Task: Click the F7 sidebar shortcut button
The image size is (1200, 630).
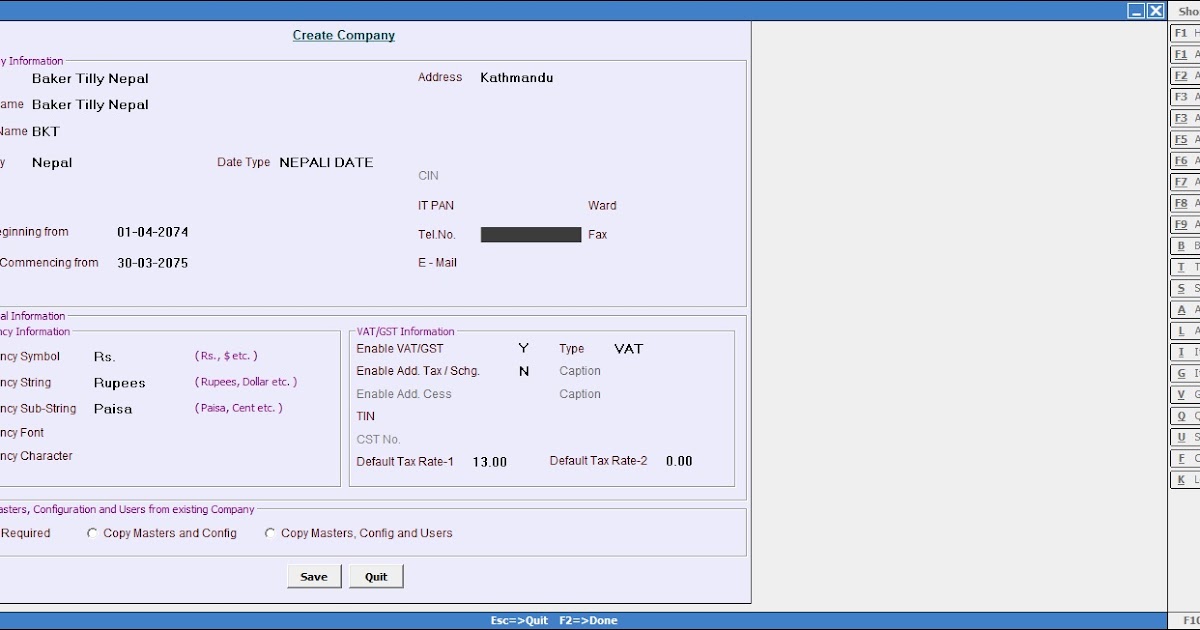Action: [1185, 182]
